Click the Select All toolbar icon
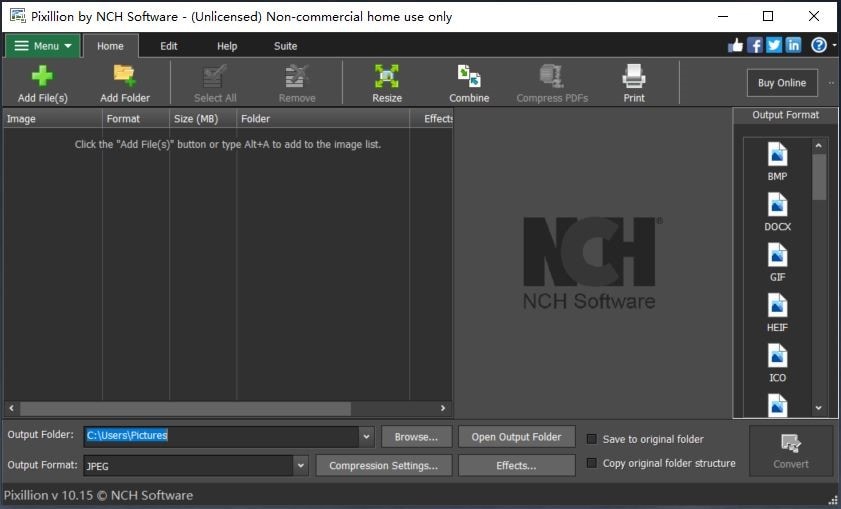 click(x=215, y=76)
